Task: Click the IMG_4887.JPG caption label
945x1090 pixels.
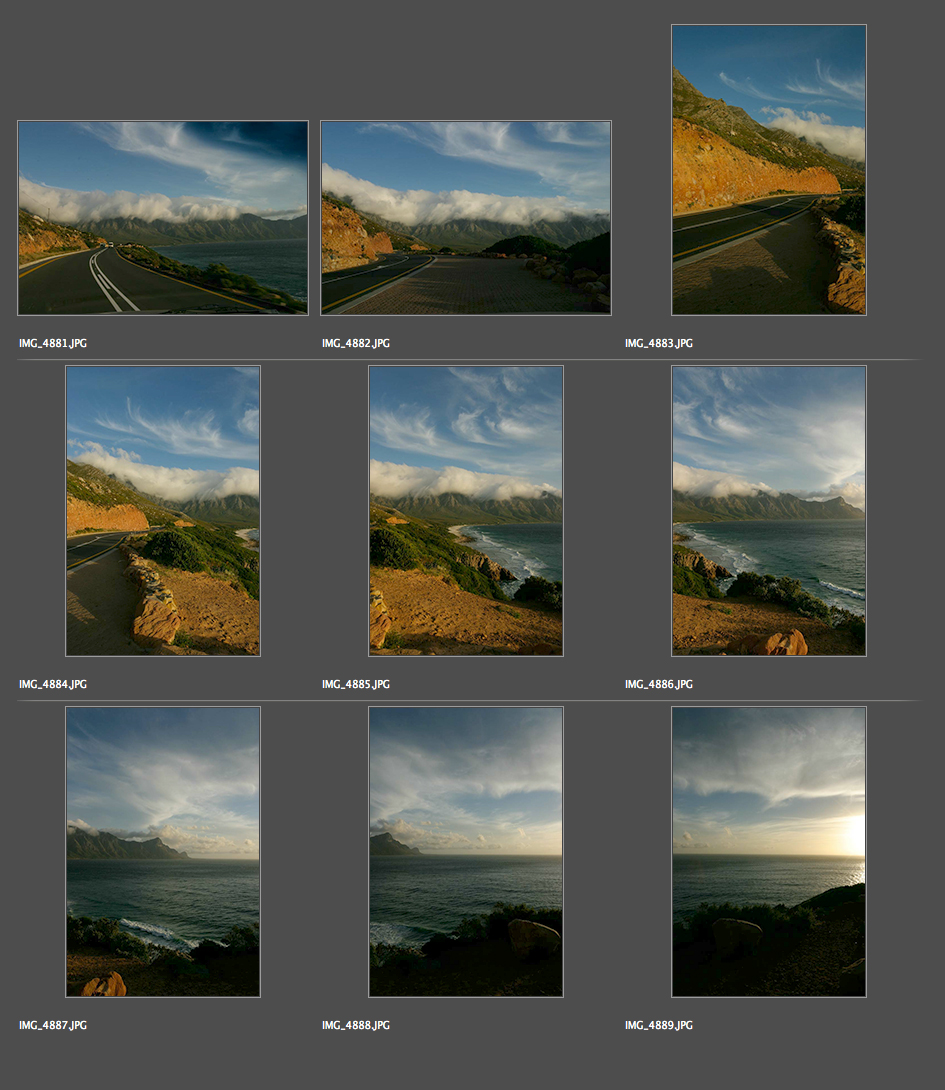Action: click(53, 1025)
